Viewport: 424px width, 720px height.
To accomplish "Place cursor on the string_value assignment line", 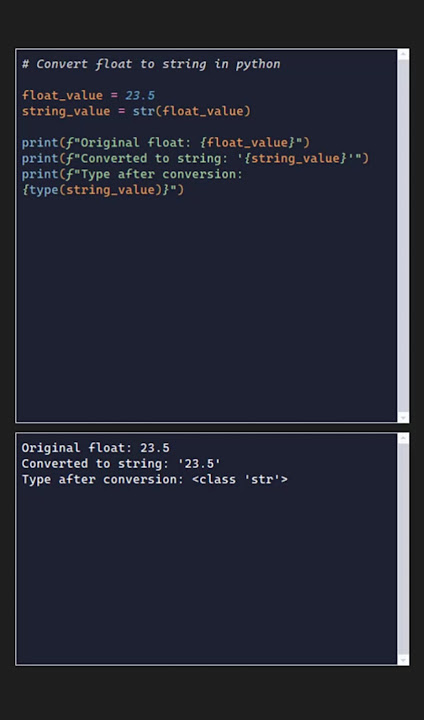I will (136, 111).
